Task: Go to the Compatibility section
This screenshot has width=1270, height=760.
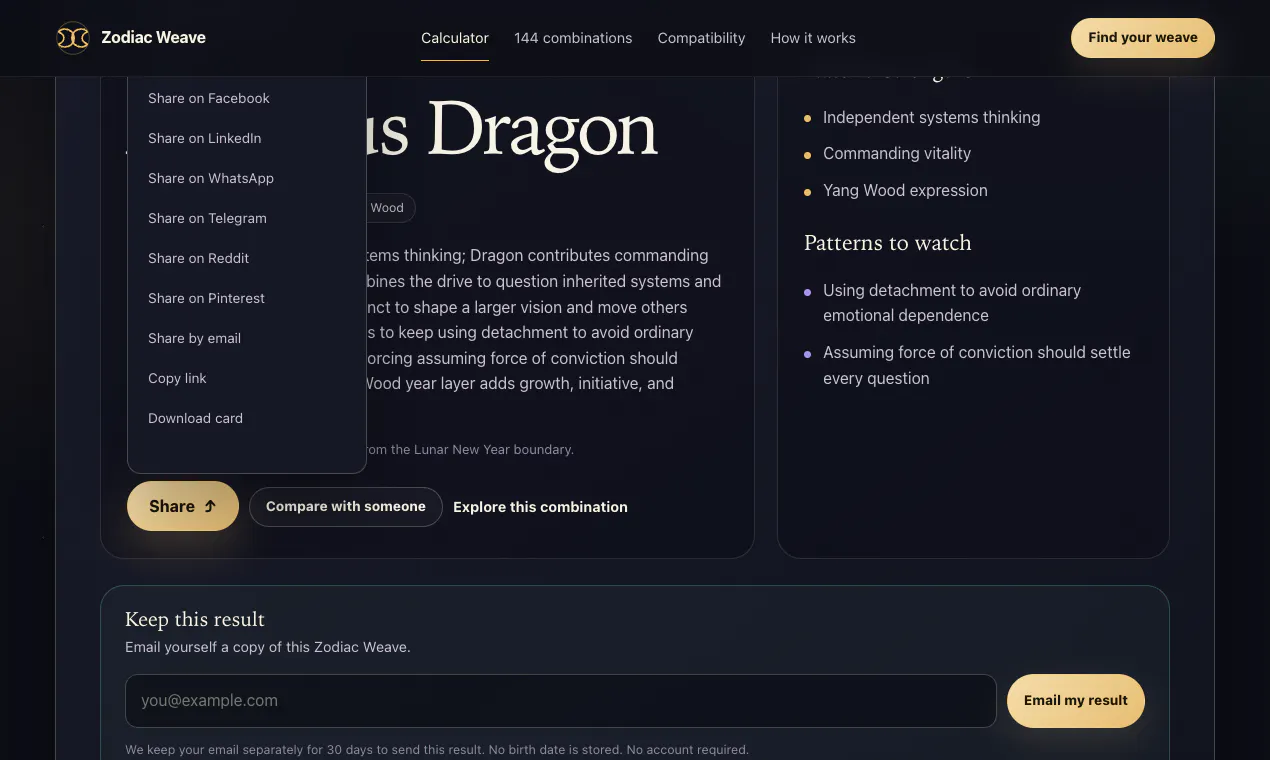Action: click(701, 38)
